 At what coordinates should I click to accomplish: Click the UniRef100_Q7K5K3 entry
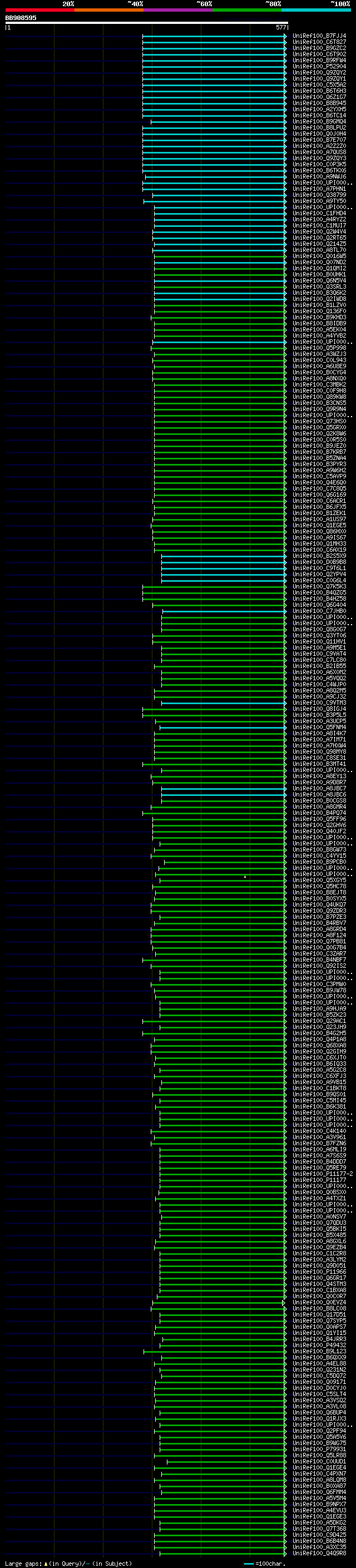(319, 587)
